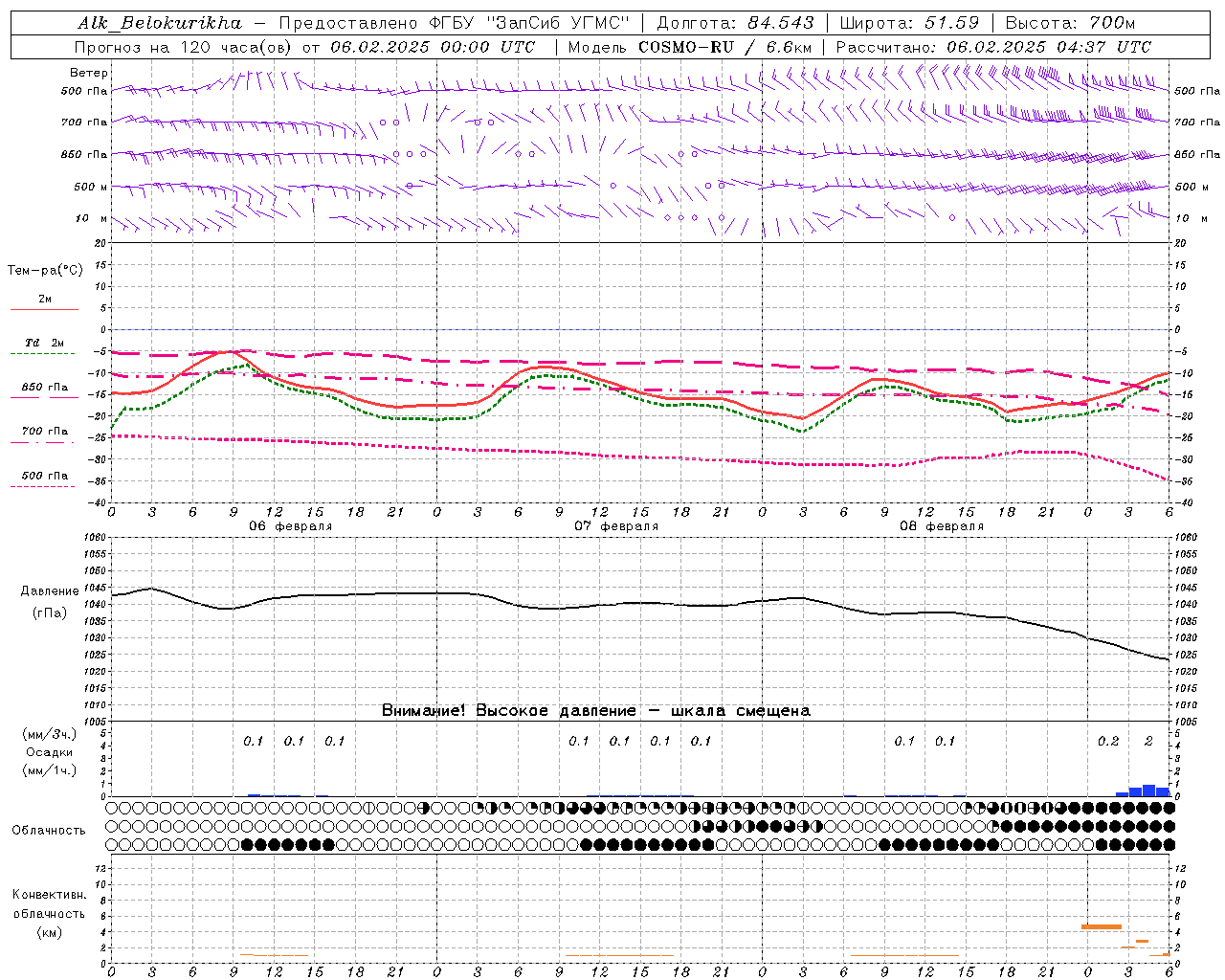Click the 08 февраля date label

942,526
